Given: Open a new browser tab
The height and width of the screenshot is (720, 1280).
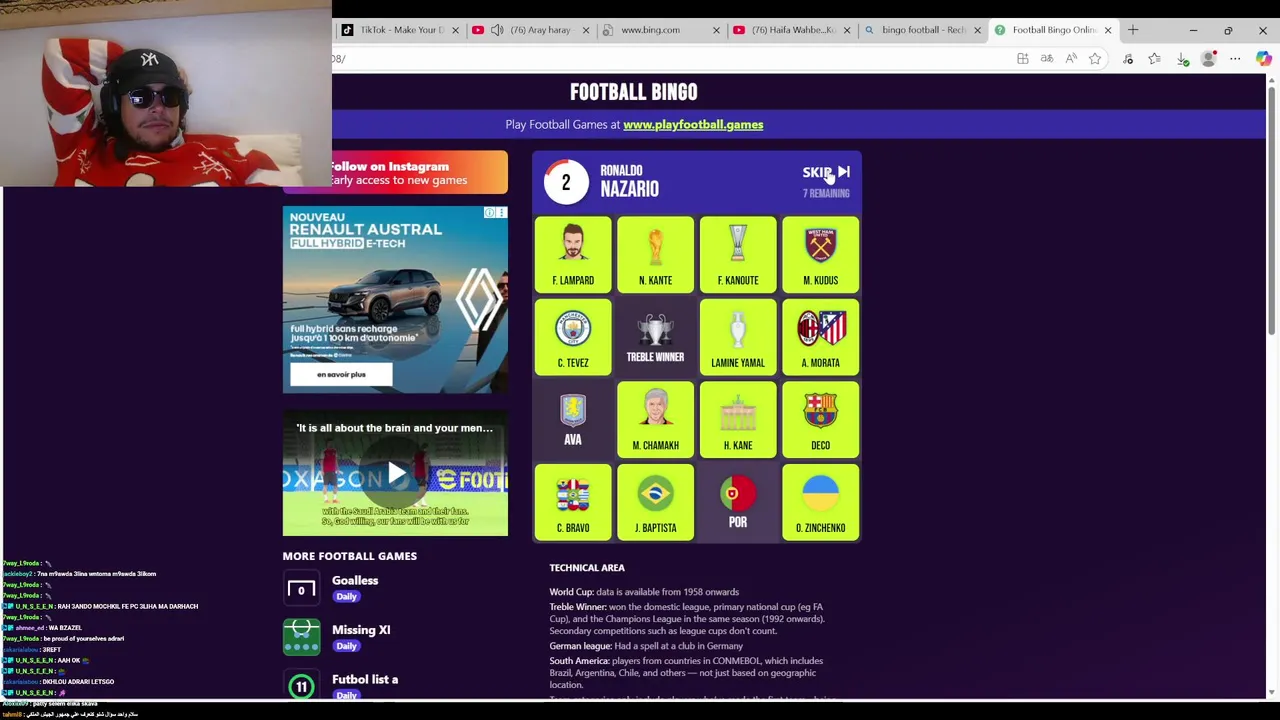Looking at the screenshot, I should [x=1133, y=30].
